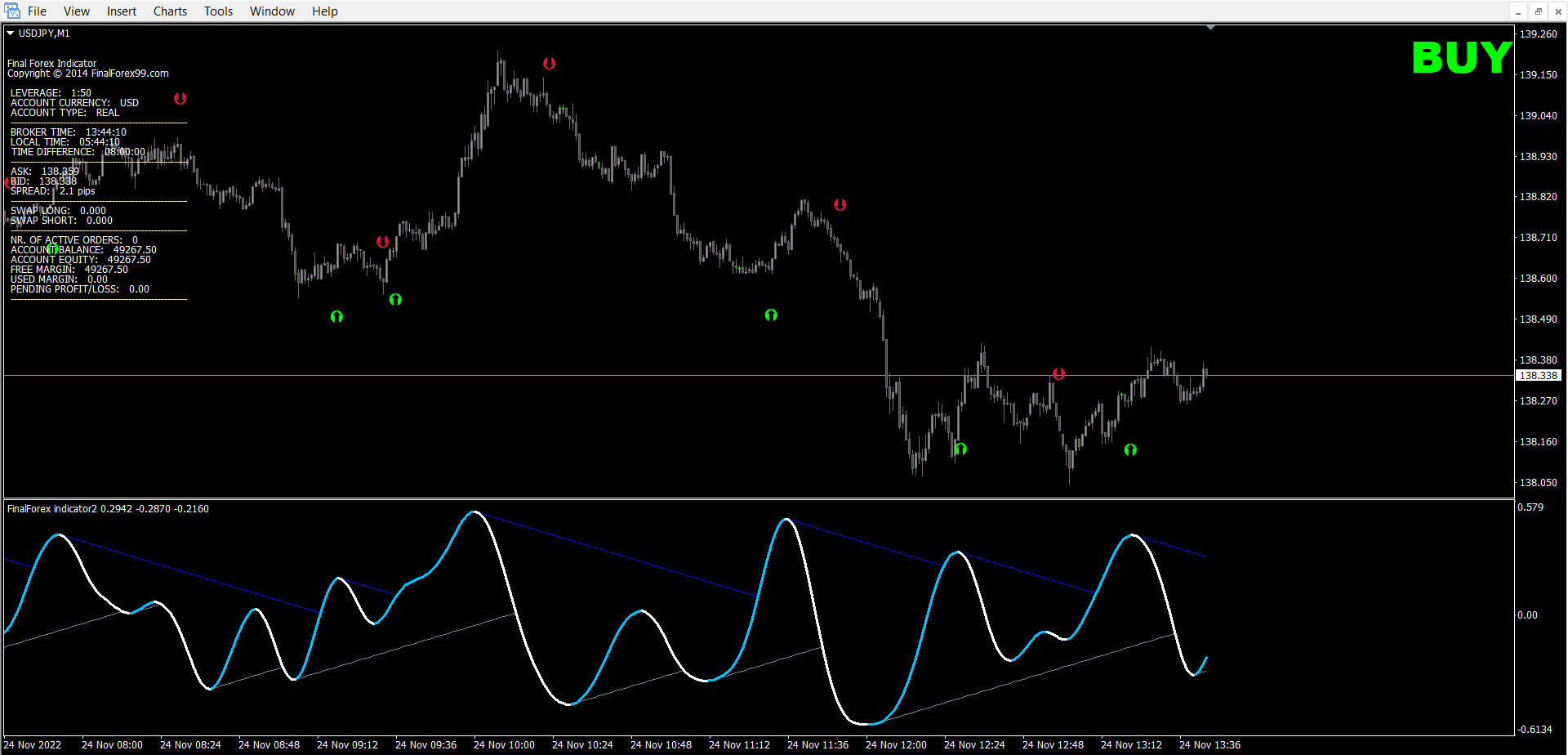
Task: Select the green buy arrow near the 12:00 low
Action: click(960, 449)
